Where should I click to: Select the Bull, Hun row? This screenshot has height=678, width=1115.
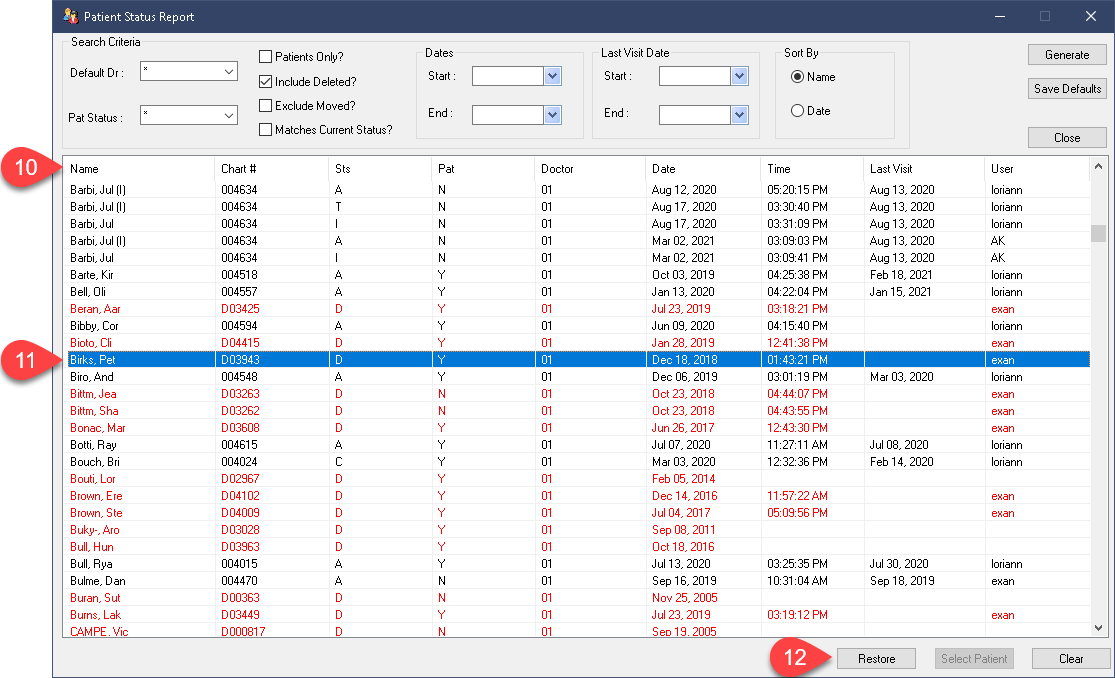tap(578, 547)
